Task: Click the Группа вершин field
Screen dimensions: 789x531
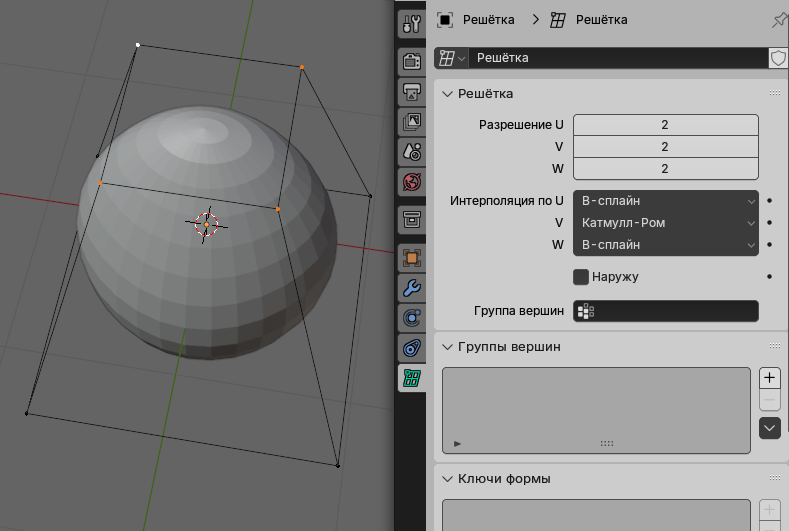Action: pos(665,311)
